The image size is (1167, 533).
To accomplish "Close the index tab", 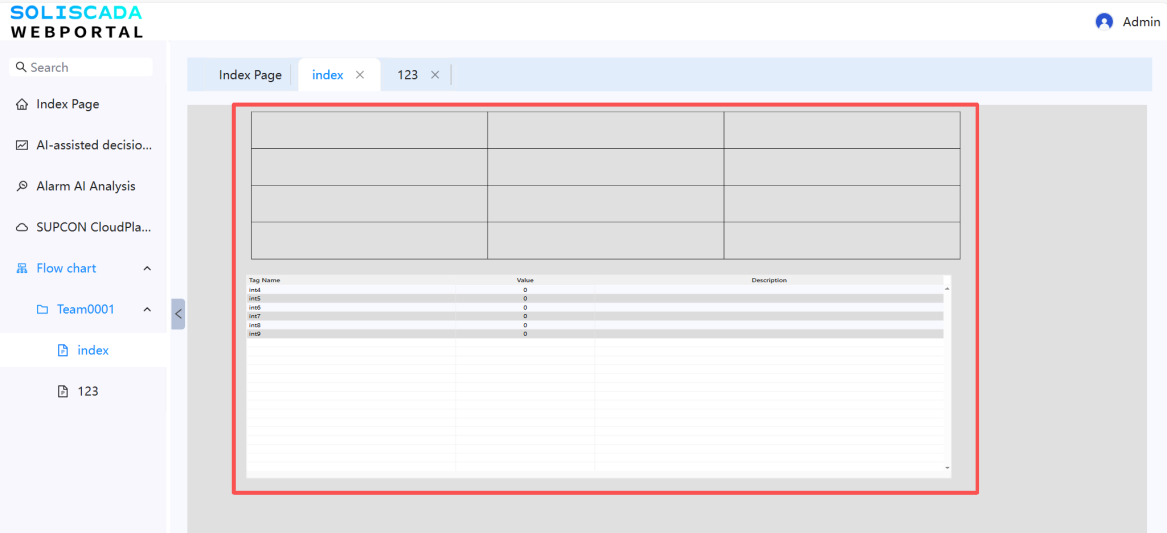I will tap(360, 75).
